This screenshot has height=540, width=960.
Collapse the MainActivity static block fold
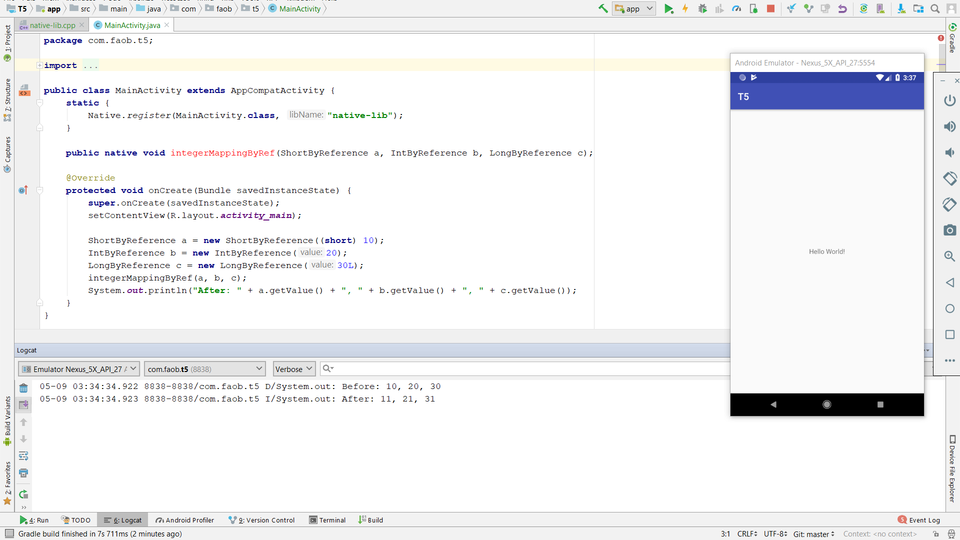[x=39, y=103]
